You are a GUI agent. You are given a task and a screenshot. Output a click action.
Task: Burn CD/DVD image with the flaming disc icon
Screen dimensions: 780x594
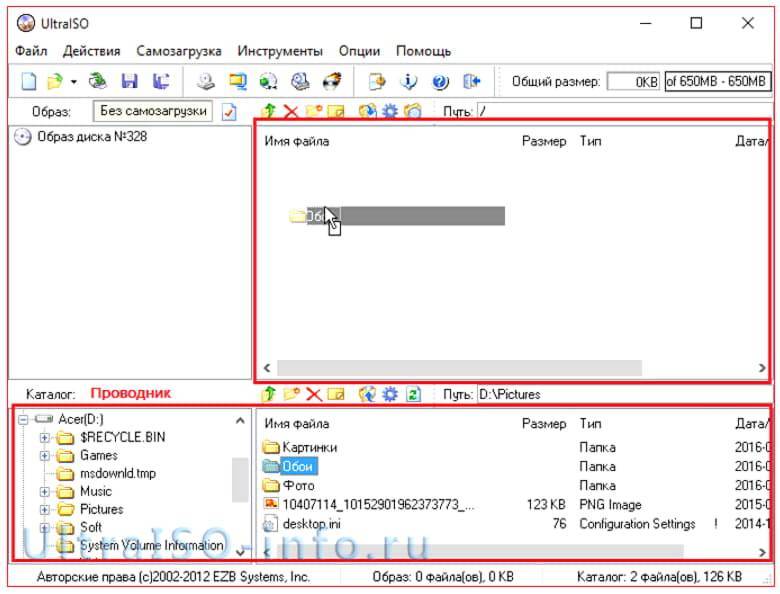pos(332,81)
